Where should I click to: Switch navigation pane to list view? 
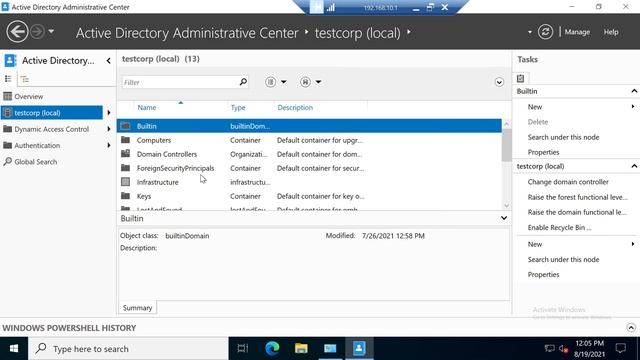(8, 79)
